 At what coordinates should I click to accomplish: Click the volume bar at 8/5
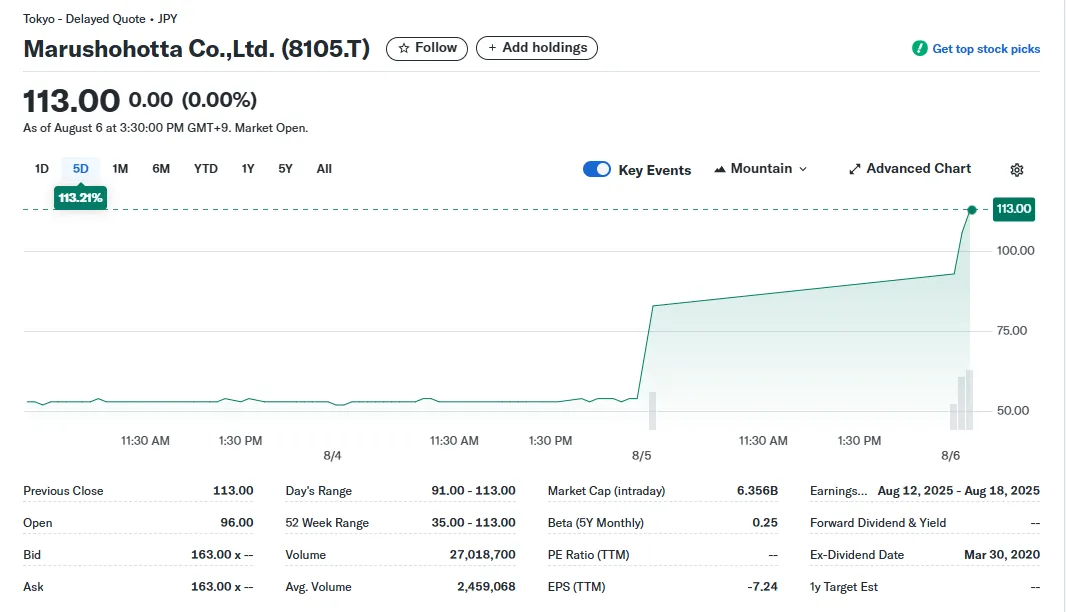click(652, 411)
